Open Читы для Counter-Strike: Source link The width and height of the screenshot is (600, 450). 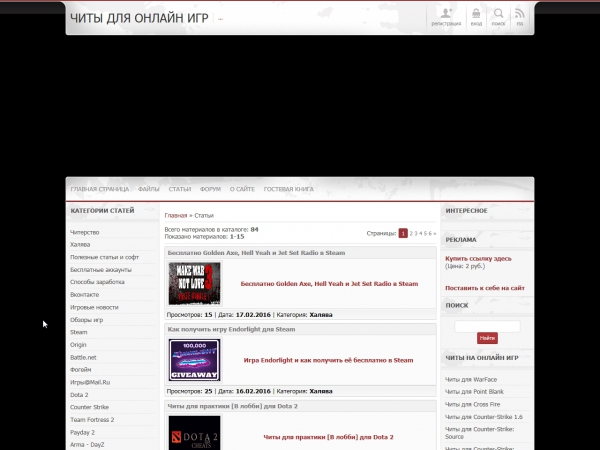pos(479,433)
